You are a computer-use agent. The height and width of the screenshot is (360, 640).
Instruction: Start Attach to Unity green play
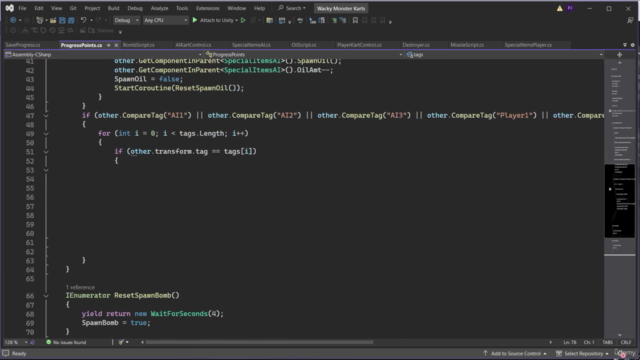[195, 20]
